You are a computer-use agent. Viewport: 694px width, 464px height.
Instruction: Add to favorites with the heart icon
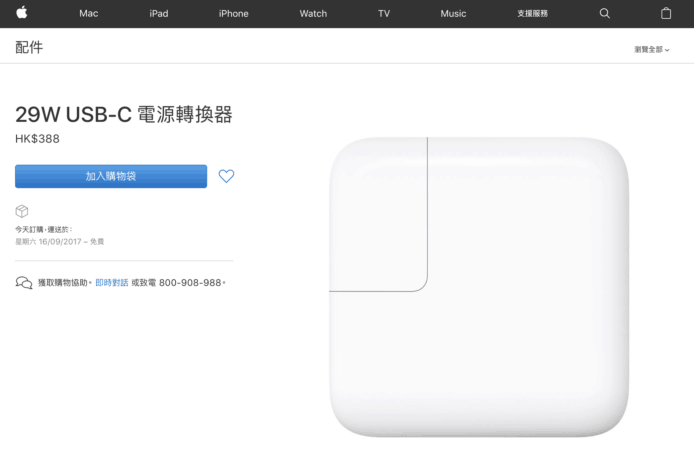click(226, 176)
